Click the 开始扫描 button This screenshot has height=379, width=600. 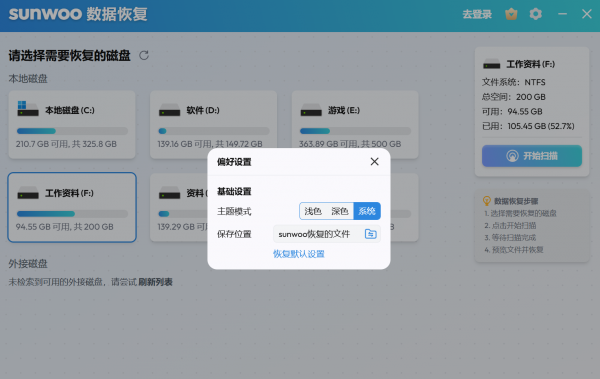[532, 156]
